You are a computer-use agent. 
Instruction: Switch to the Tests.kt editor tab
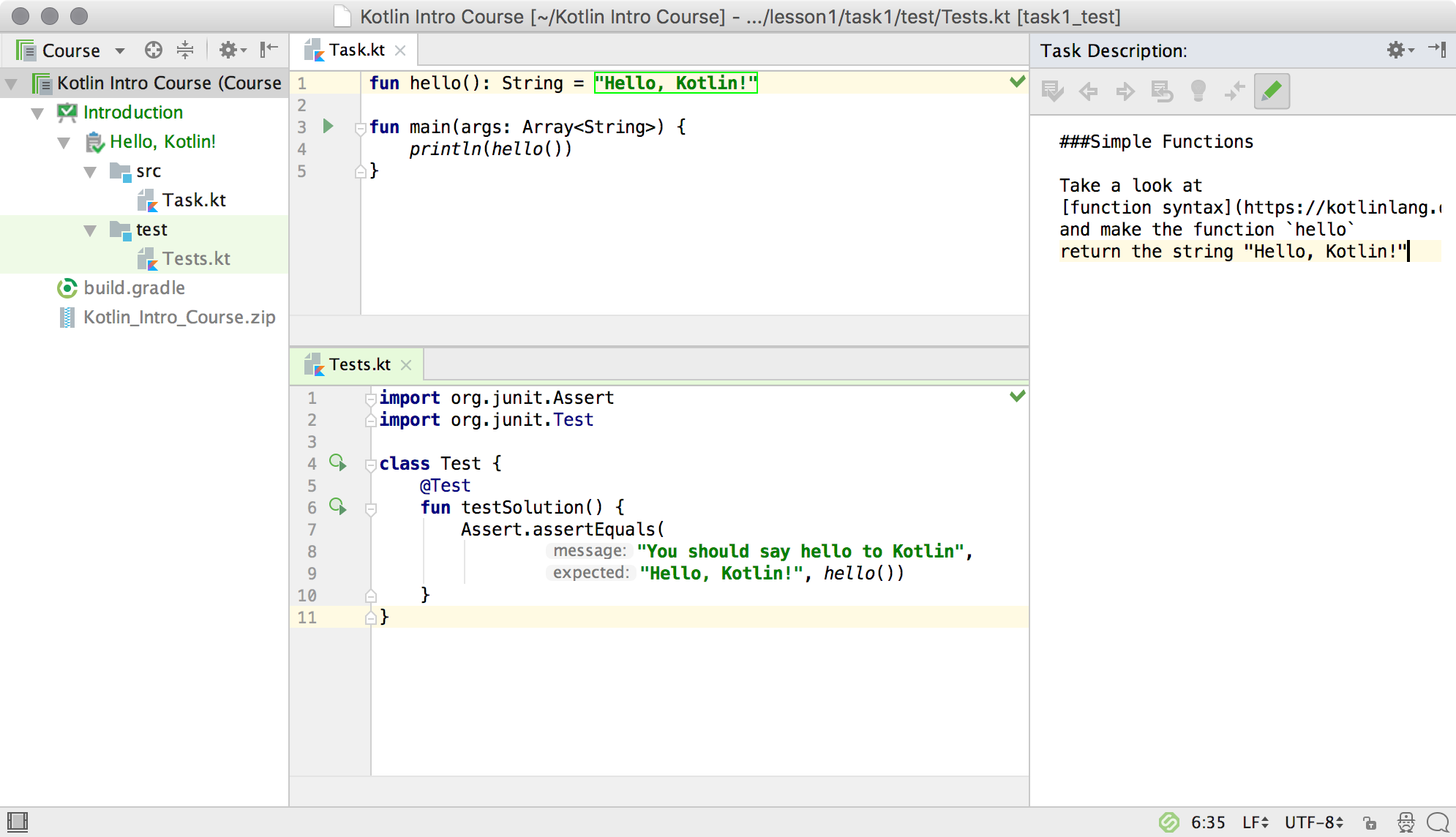pos(359,364)
